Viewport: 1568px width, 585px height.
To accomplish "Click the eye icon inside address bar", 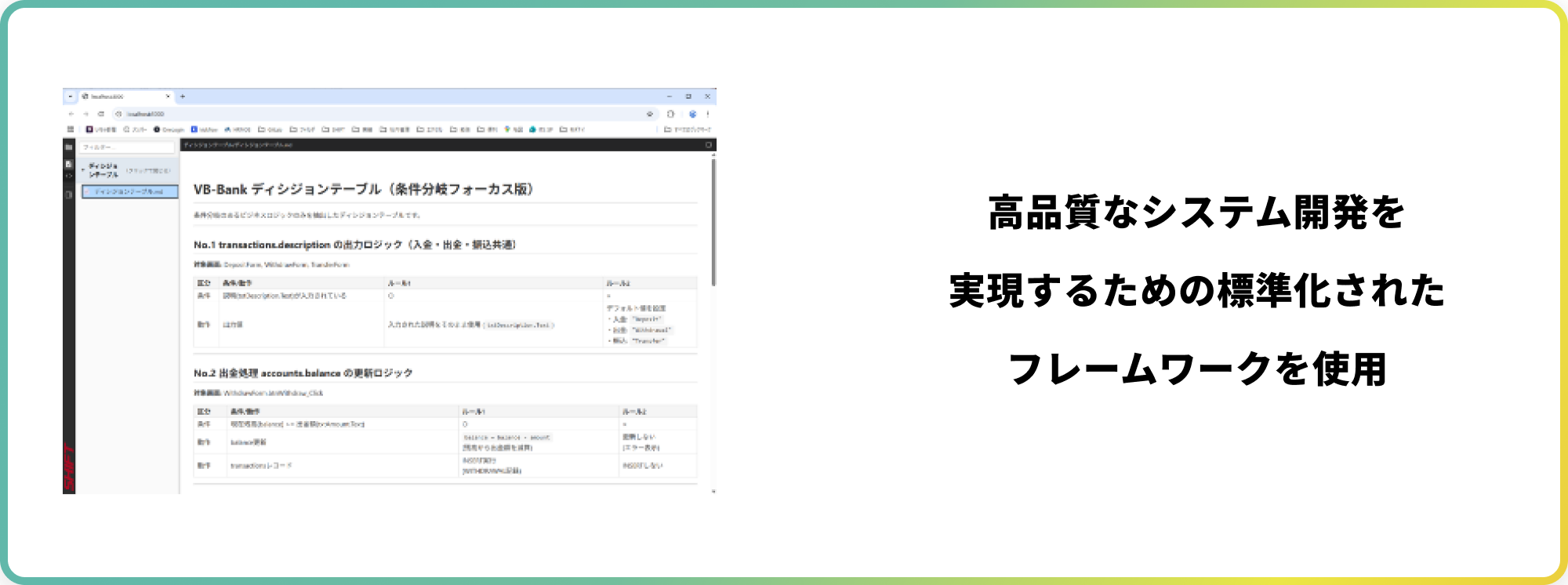I will (650, 114).
